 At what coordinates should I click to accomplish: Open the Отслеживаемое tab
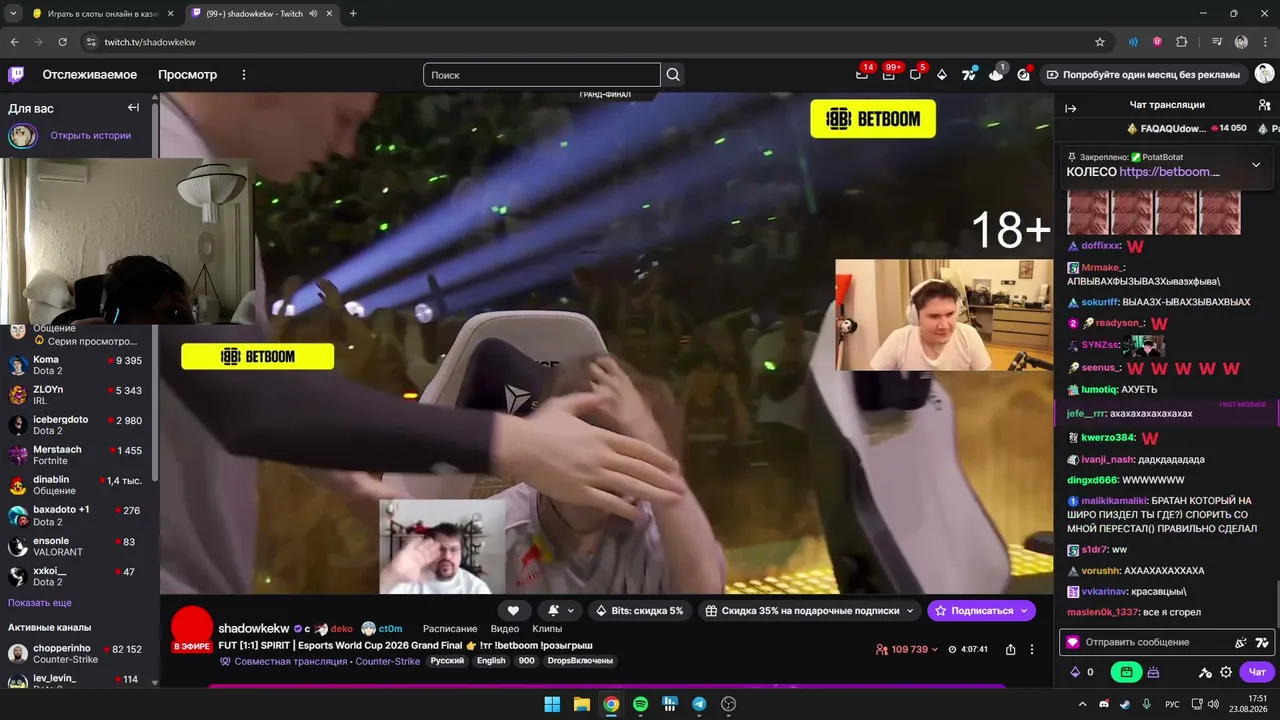coord(90,75)
